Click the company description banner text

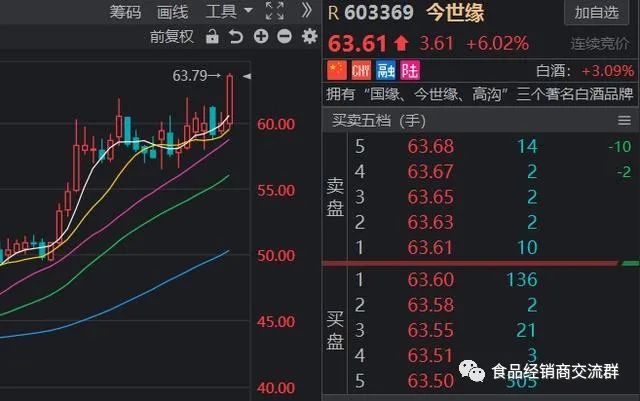pos(480,94)
